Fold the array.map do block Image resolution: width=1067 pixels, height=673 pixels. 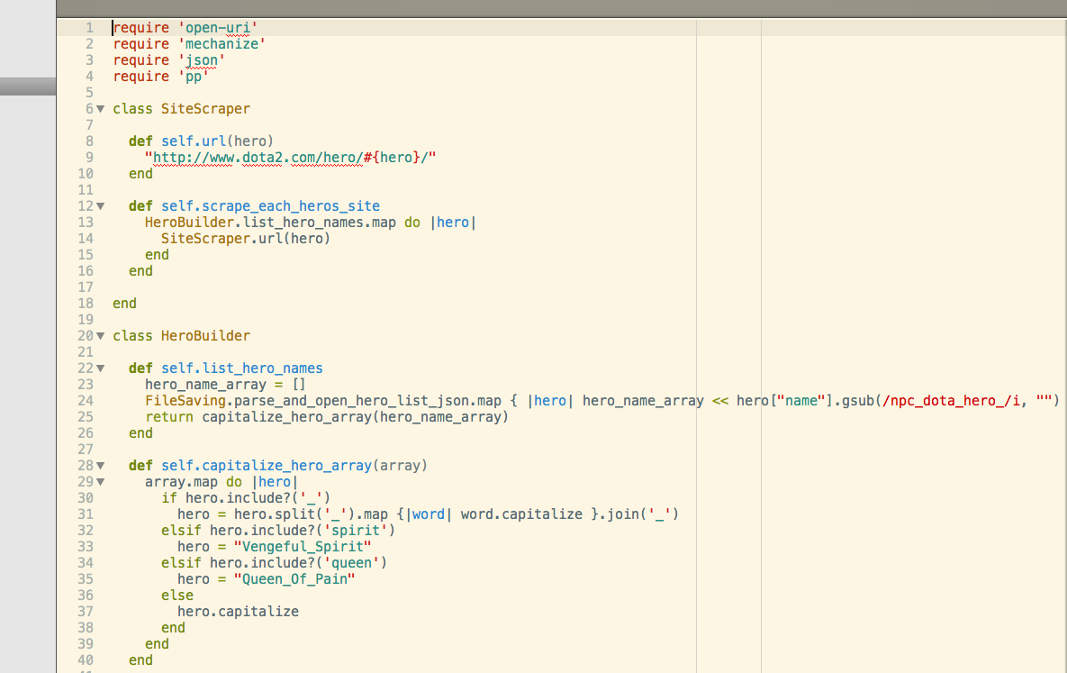100,482
